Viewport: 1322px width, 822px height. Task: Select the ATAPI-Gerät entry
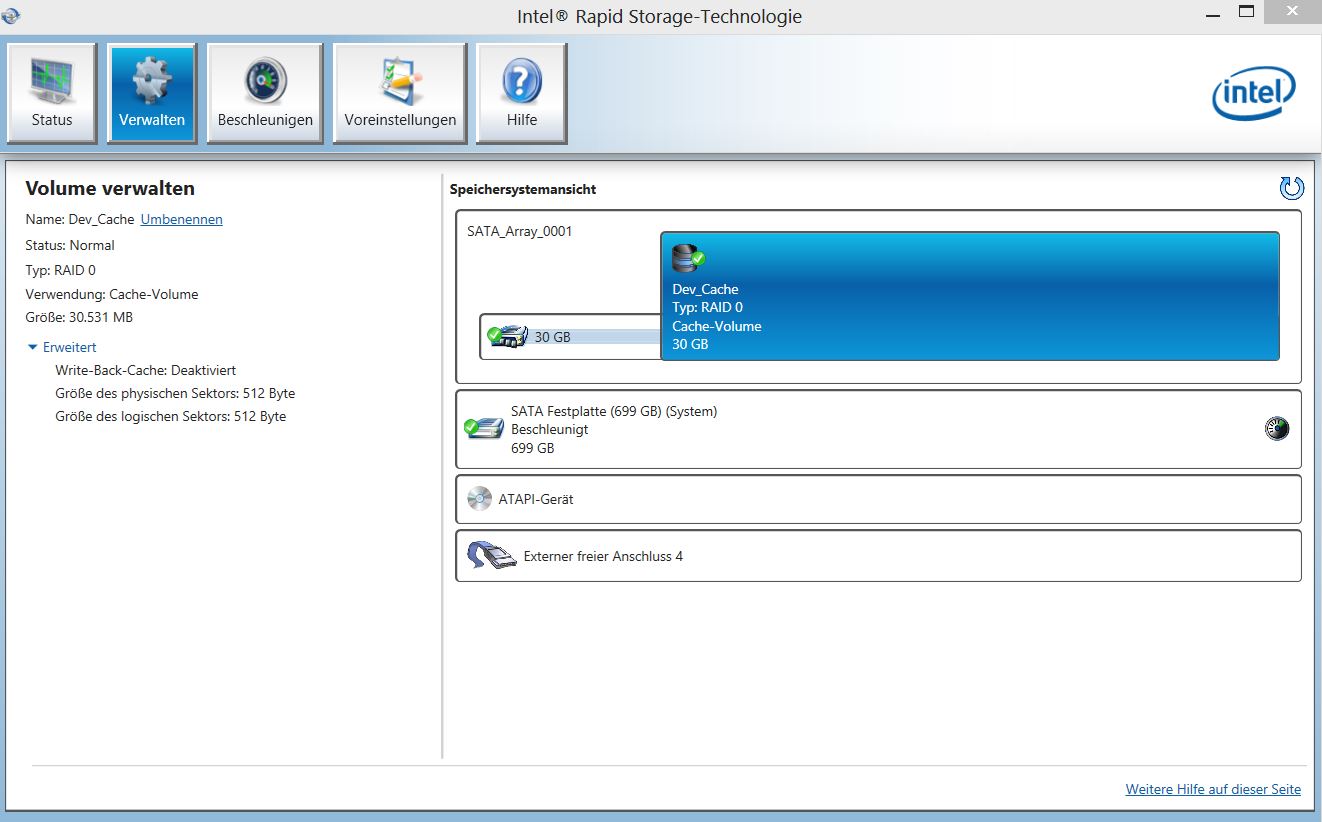878,499
